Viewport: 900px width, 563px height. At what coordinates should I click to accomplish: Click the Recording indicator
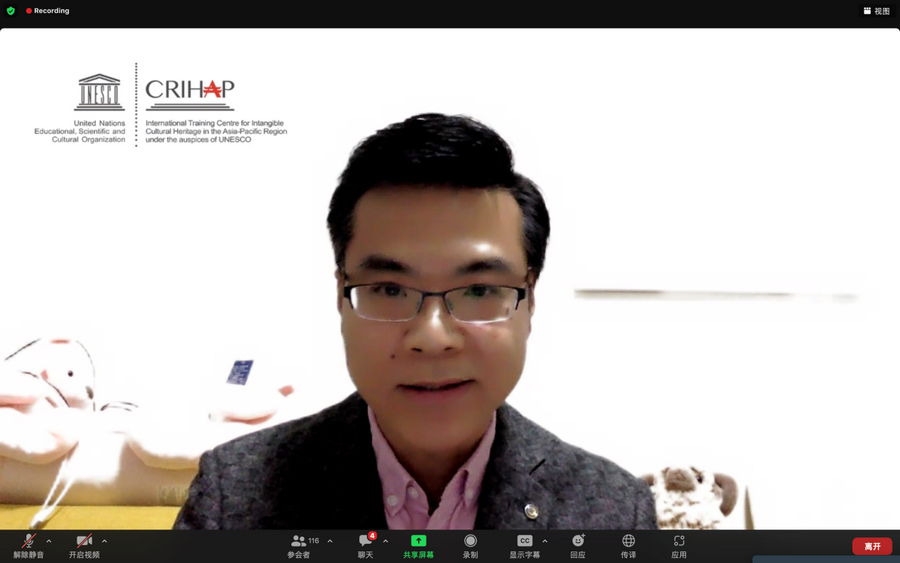[48, 11]
